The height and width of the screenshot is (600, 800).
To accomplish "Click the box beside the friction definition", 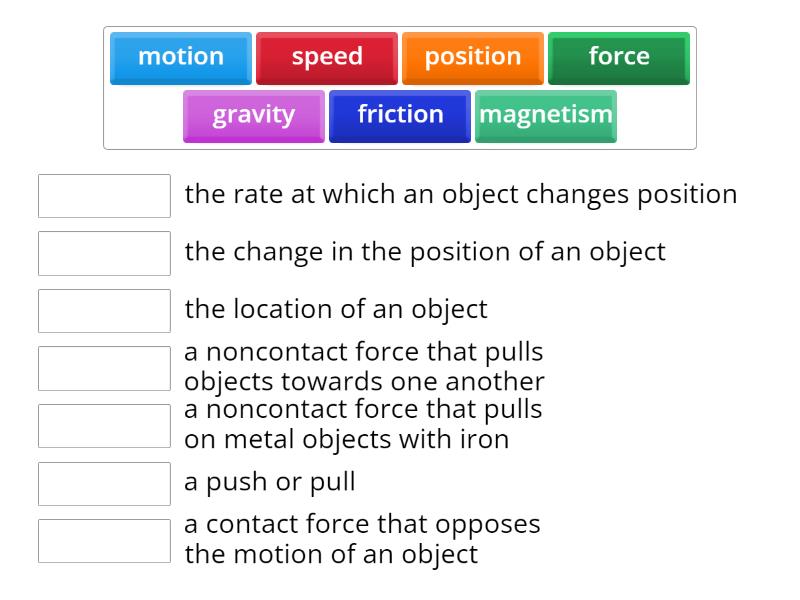I will point(104,540).
